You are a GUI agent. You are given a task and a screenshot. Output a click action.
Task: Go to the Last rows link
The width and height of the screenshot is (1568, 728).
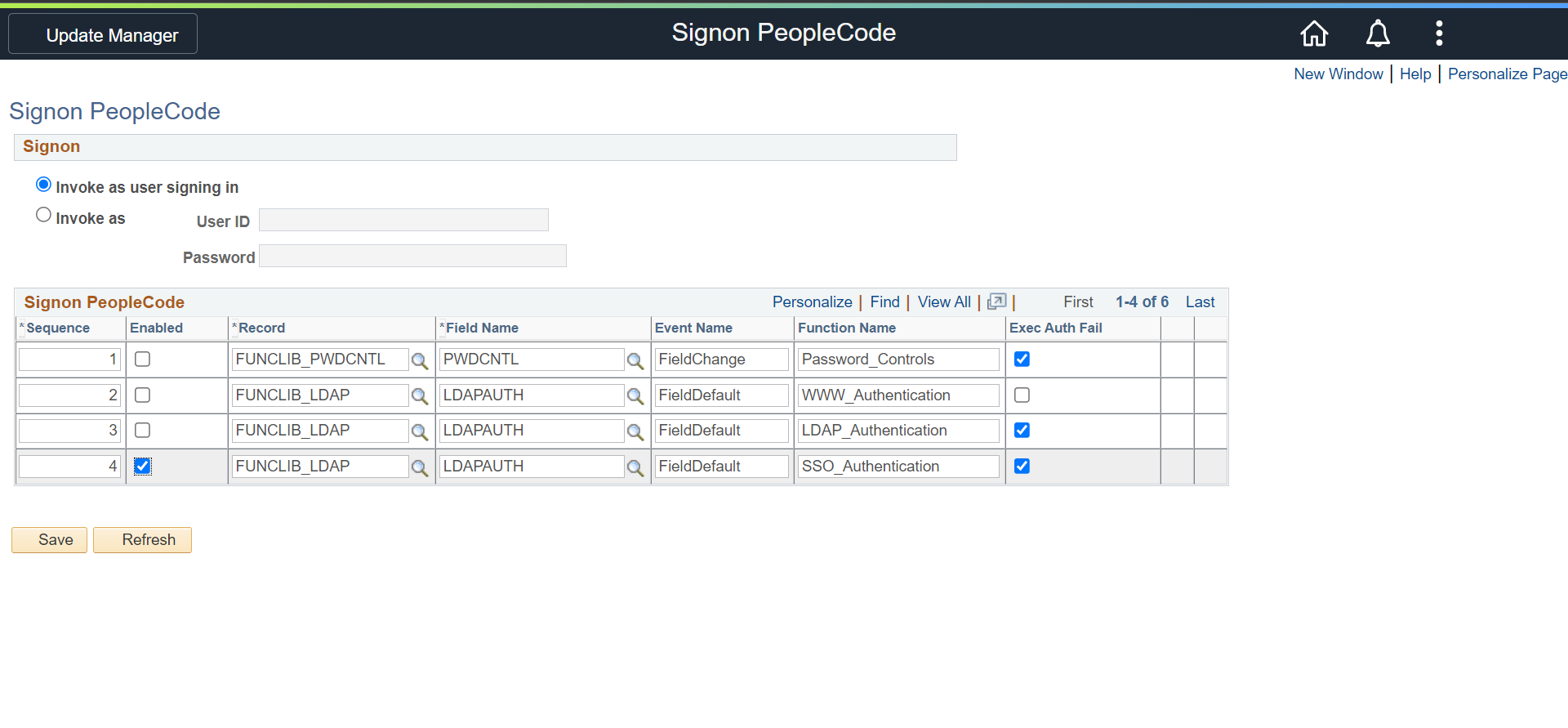[x=1200, y=302]
